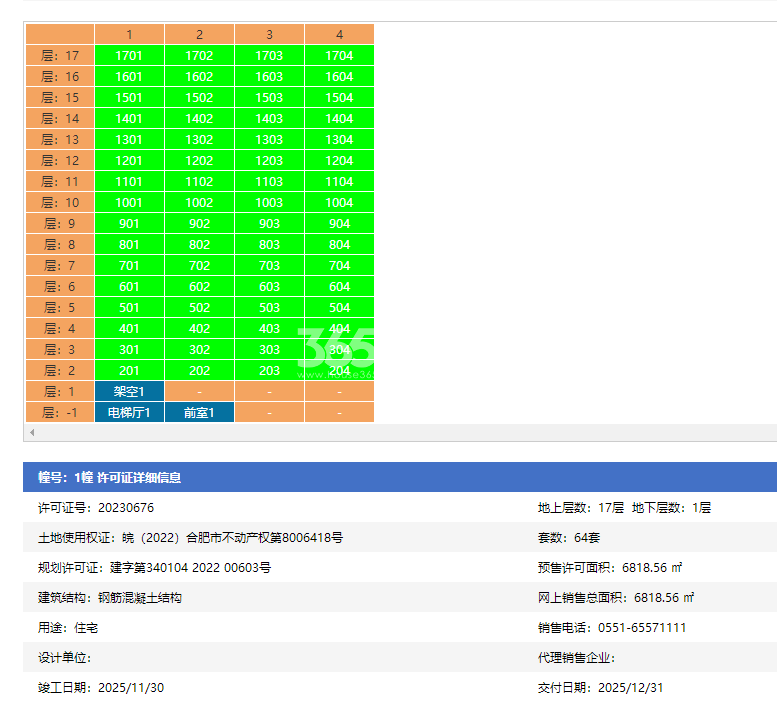Select unit 201 cell
Viewport: 777px width, 706px height.
tap(129, 371)
